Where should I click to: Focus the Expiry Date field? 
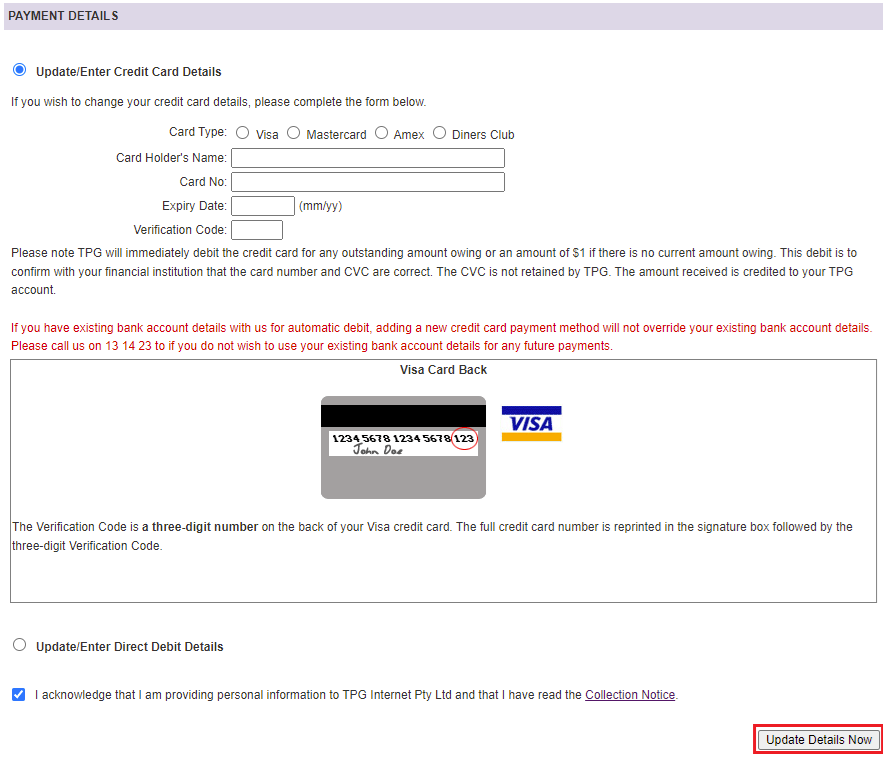pyautogui.click(x=263, y=206)
